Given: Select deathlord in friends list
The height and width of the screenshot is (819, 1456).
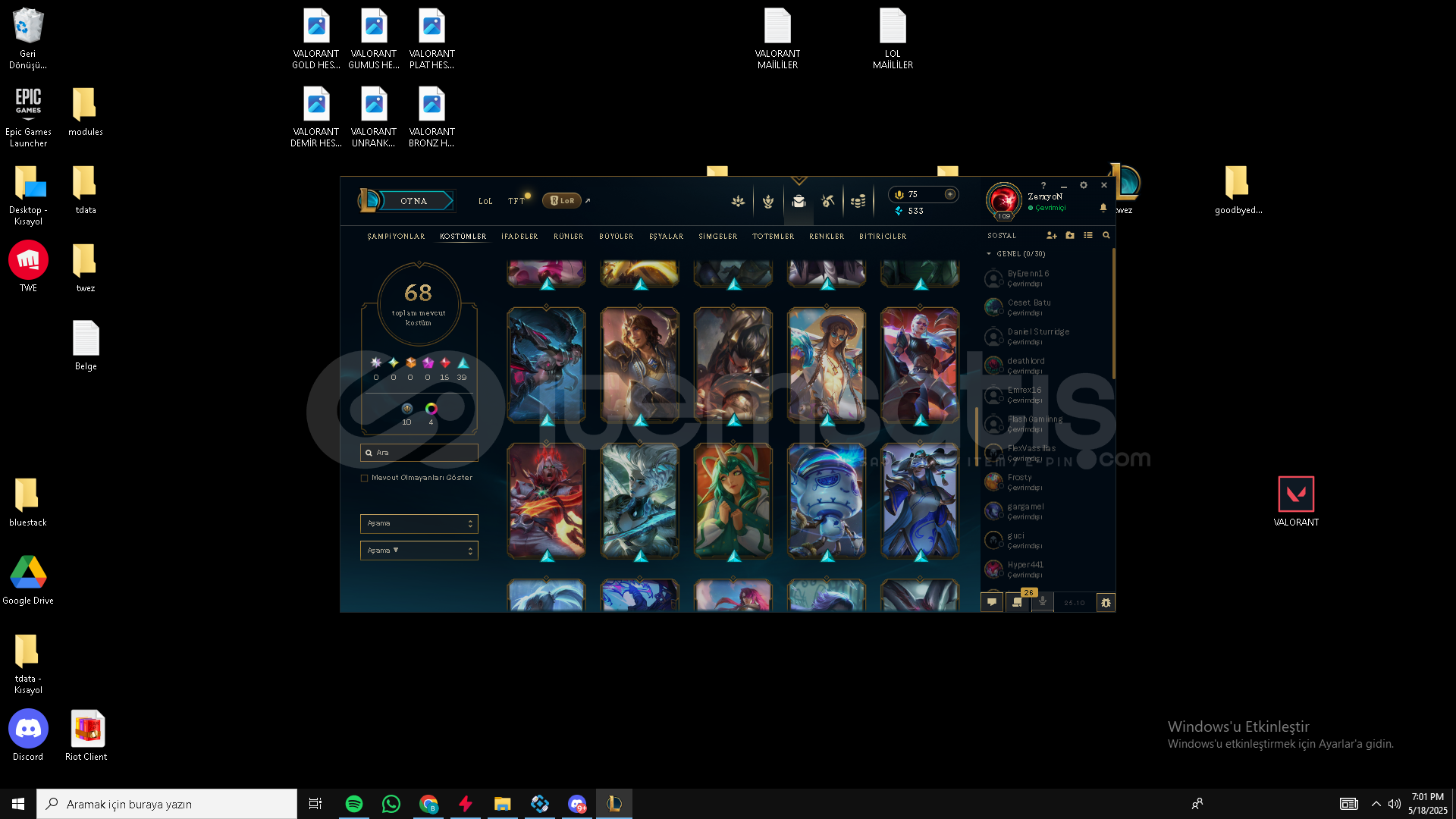Looking at the screenshot, I should (1046, 366).
